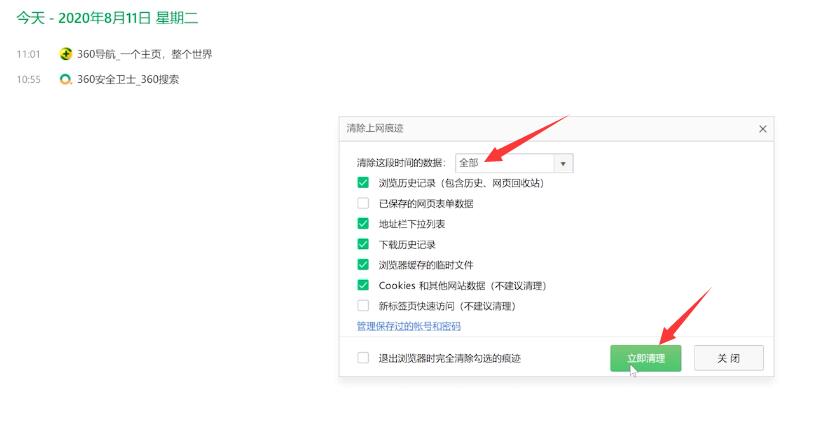Screen dimensions: 821x432
Task: Click the 360导航 site favicon
Action: click(65, 53)
